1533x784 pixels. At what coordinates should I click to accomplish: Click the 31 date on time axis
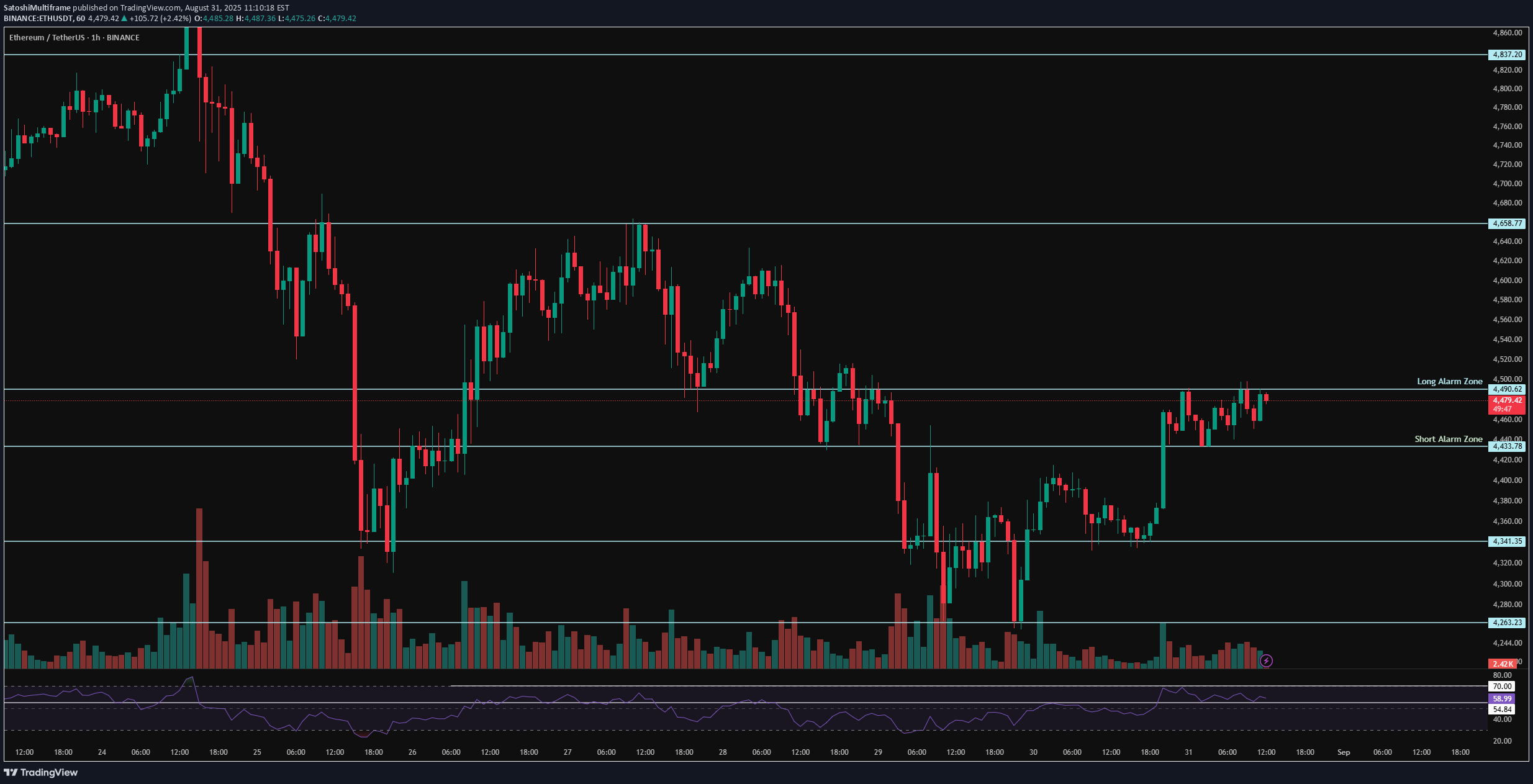1188,752
